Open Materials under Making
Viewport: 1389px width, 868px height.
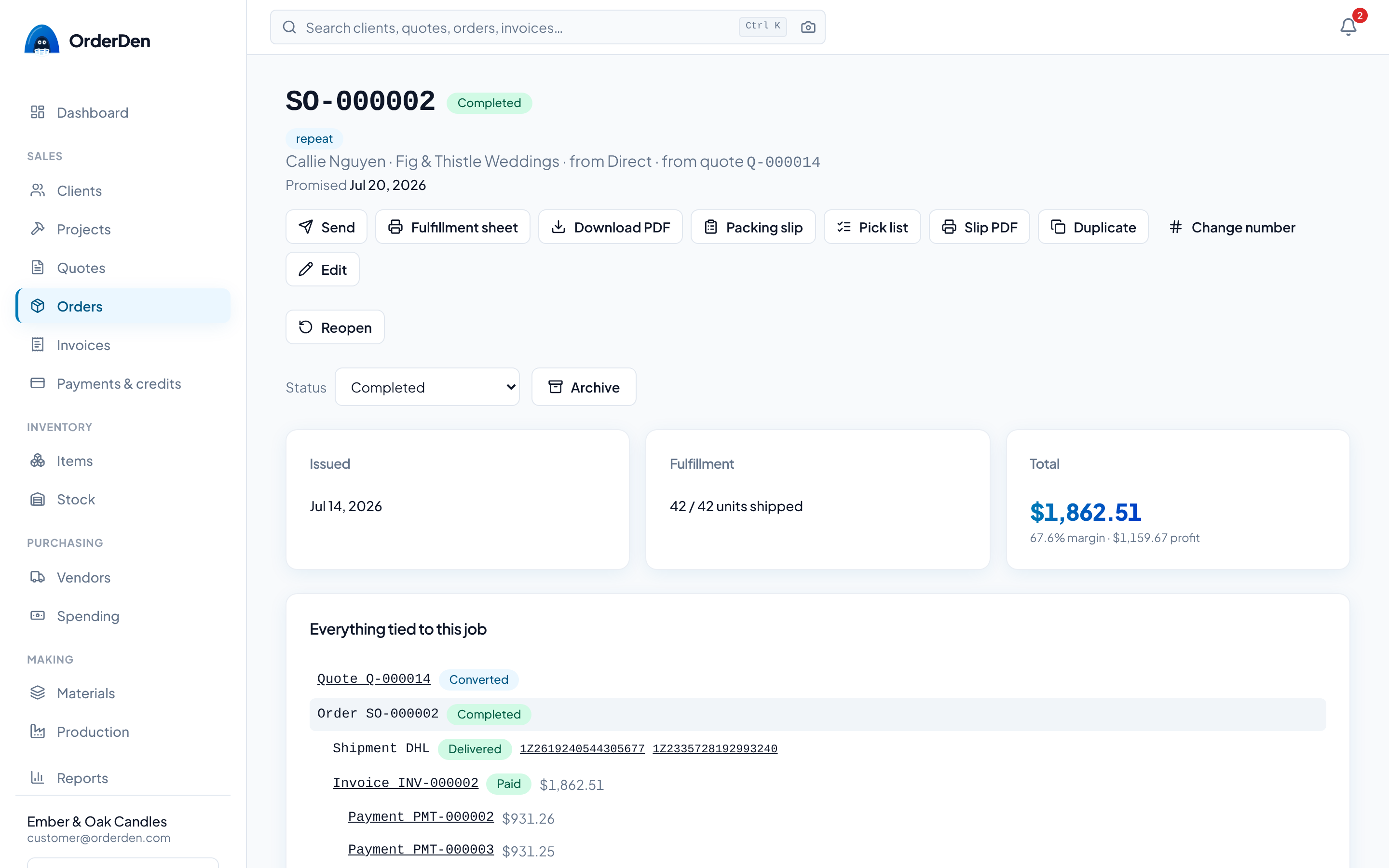click(x=123, y=693)
